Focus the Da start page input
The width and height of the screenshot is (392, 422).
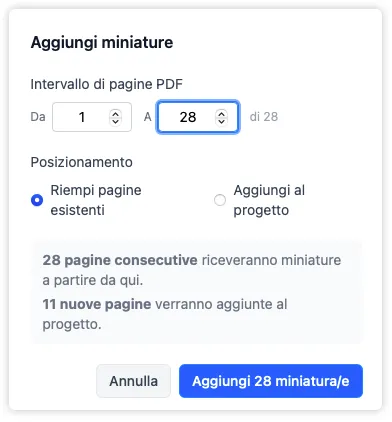pos(92,117)
